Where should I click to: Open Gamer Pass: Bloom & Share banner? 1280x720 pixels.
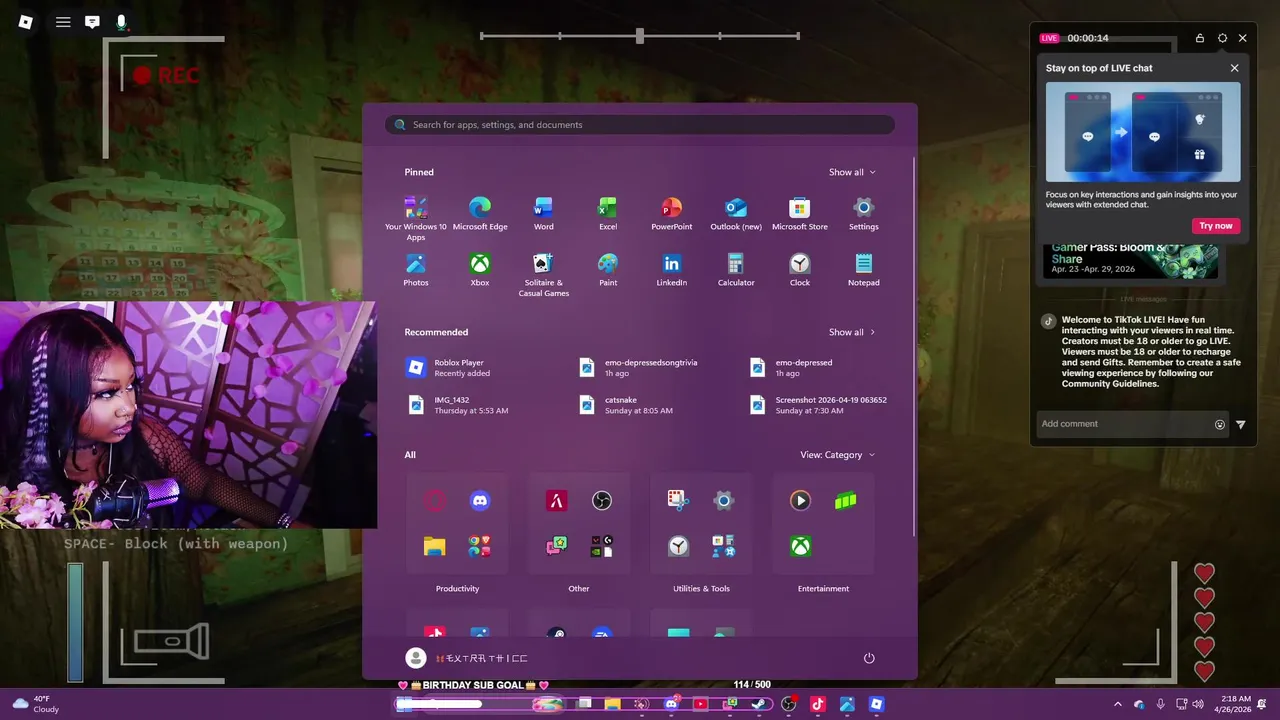tap(1131, 261)
